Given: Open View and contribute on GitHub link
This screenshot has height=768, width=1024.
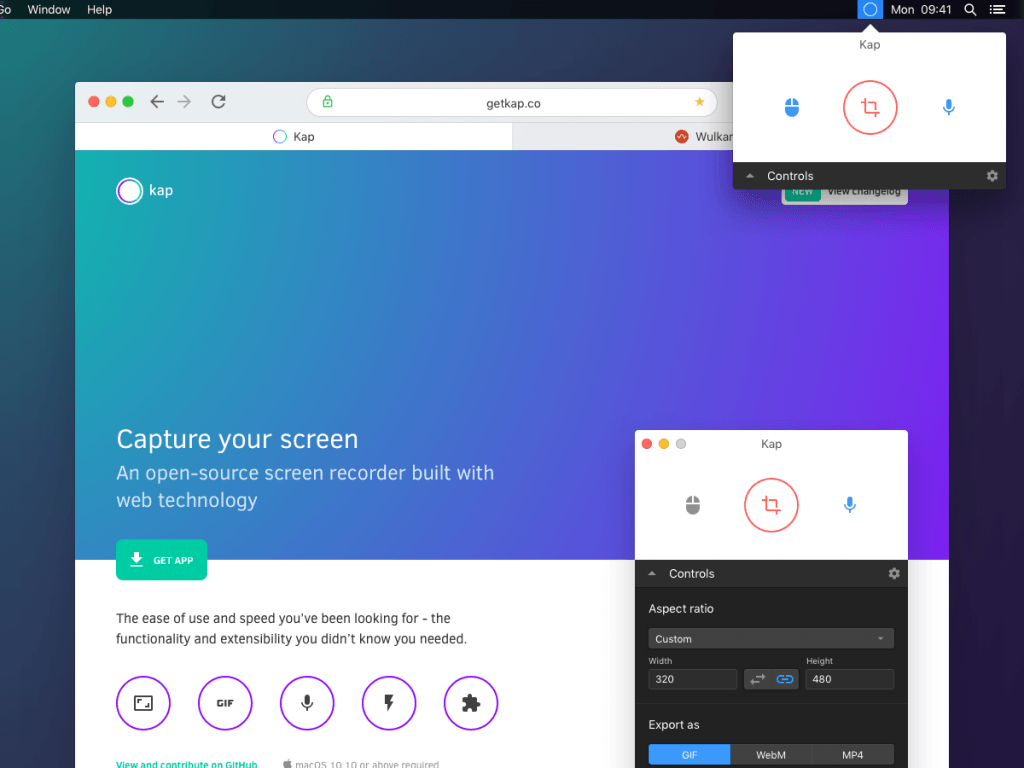Looking at the screenshot, I should (187, 764).
